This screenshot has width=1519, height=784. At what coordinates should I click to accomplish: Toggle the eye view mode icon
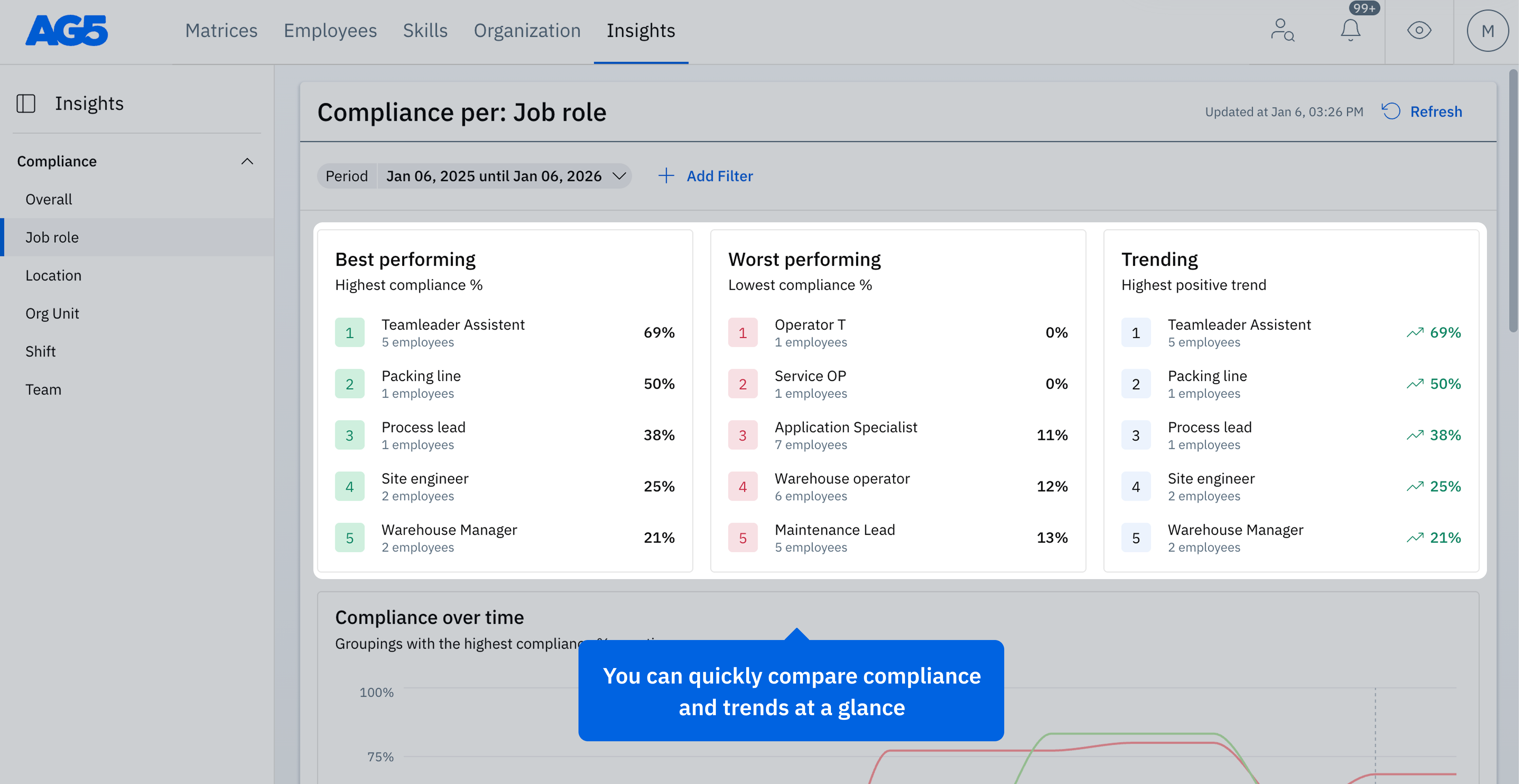click(1419, 30)
